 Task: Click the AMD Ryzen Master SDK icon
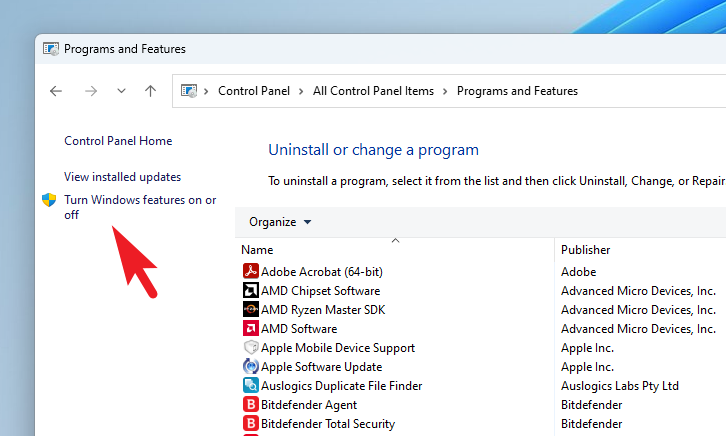click(250, 309)
